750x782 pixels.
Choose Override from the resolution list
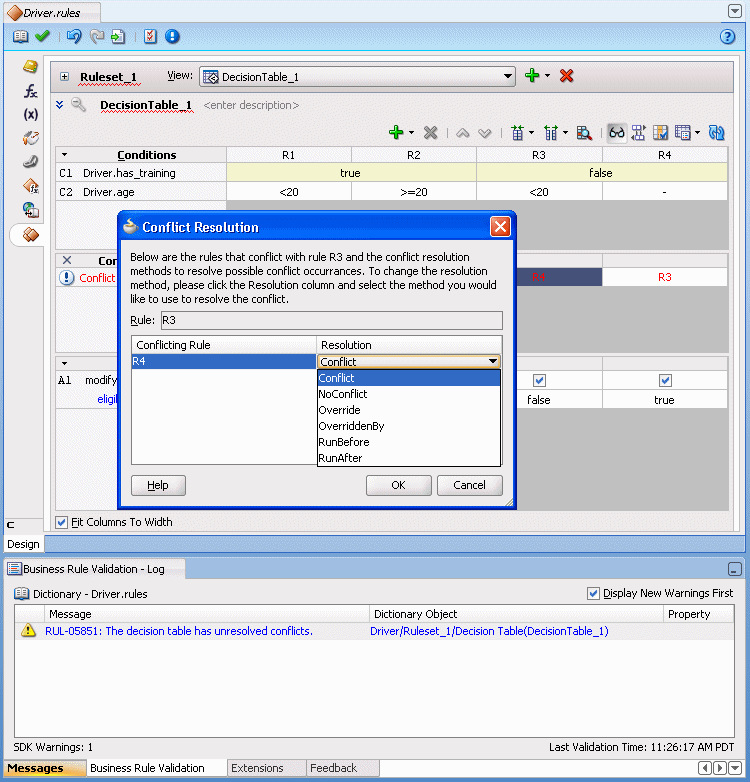coord(339,410)
